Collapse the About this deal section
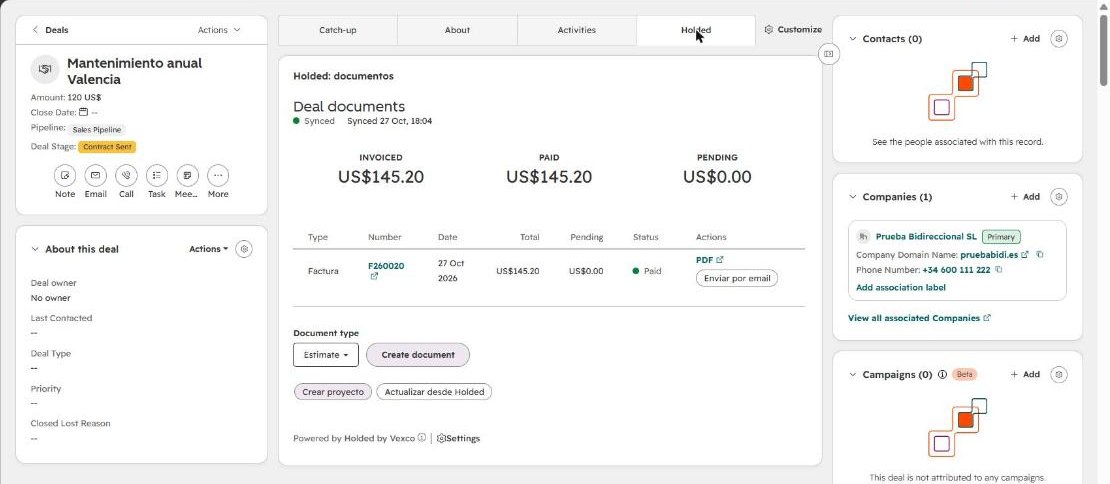Screen dimensions: 1110x484 (x=35, y=249)
